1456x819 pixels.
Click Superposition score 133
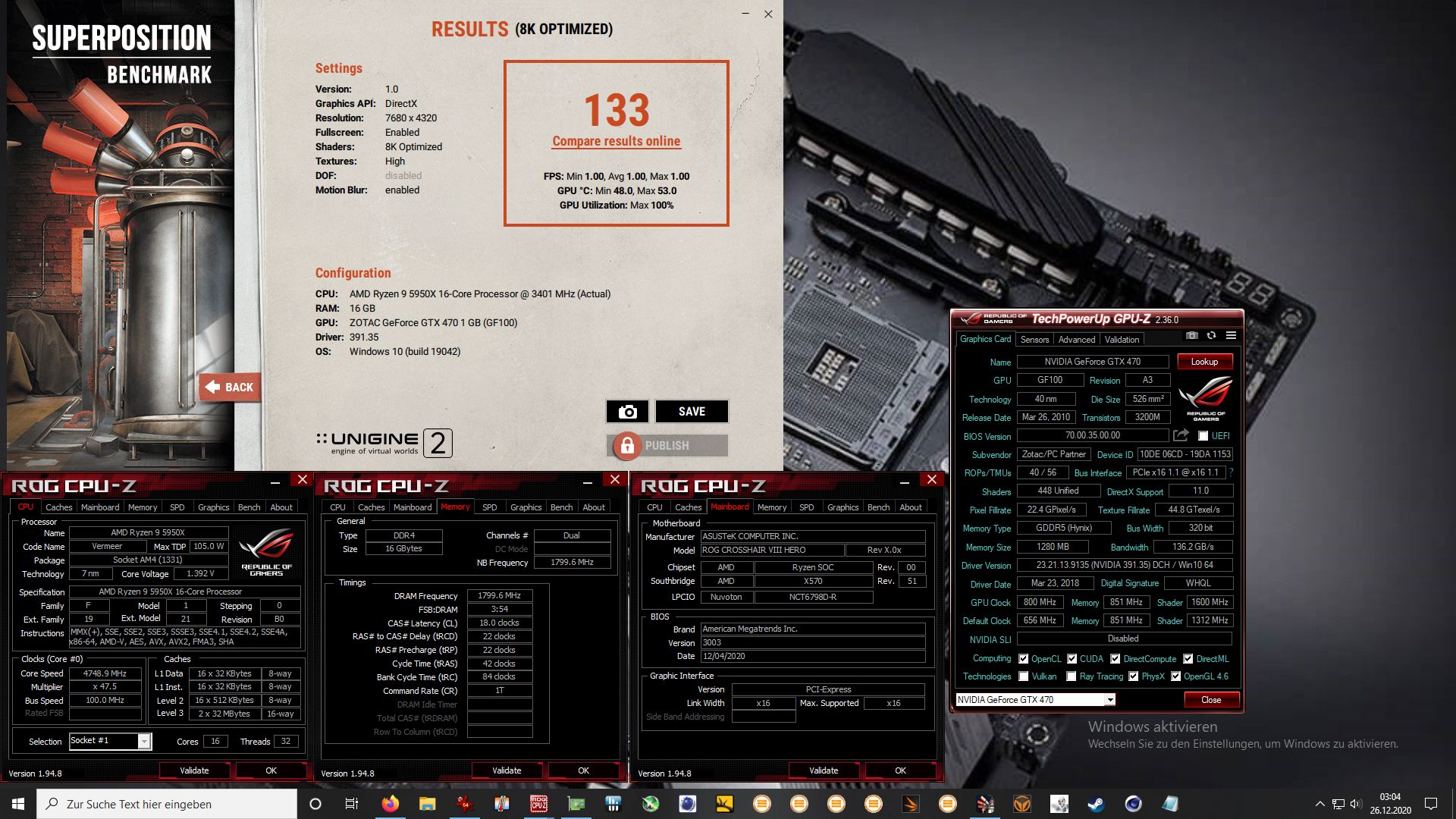tap(617, 111)
